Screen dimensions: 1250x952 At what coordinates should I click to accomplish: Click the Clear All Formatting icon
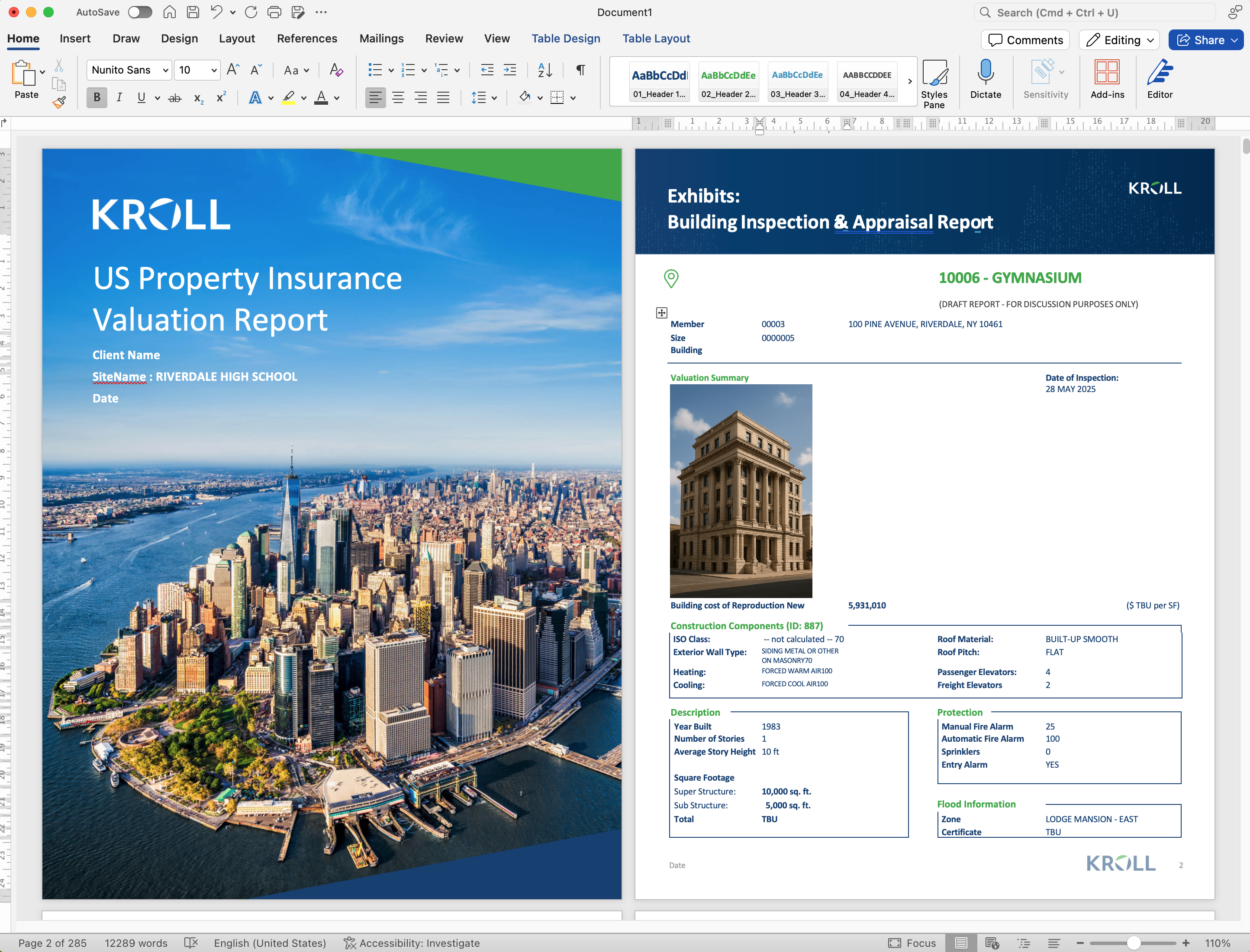click(336, 70)
